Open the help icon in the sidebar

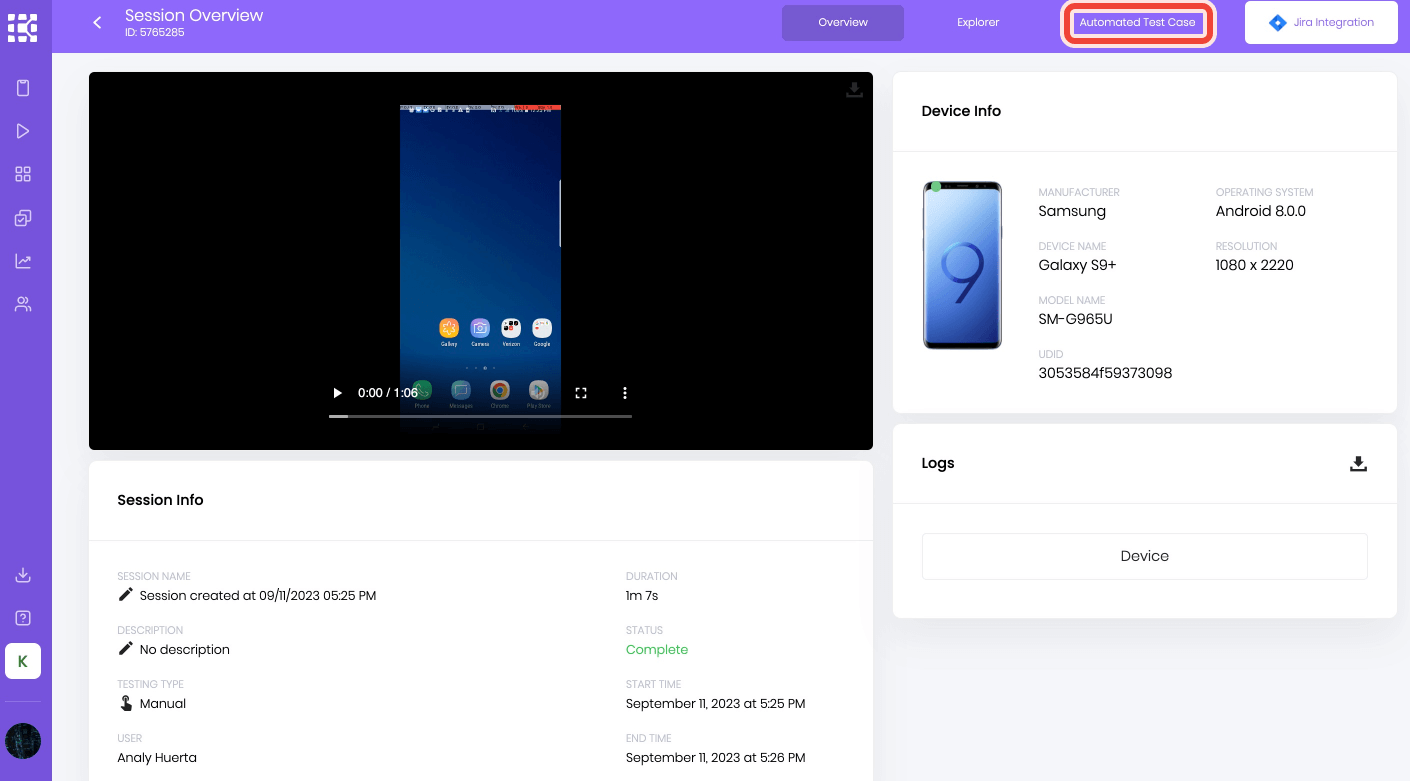coord(23,617)
